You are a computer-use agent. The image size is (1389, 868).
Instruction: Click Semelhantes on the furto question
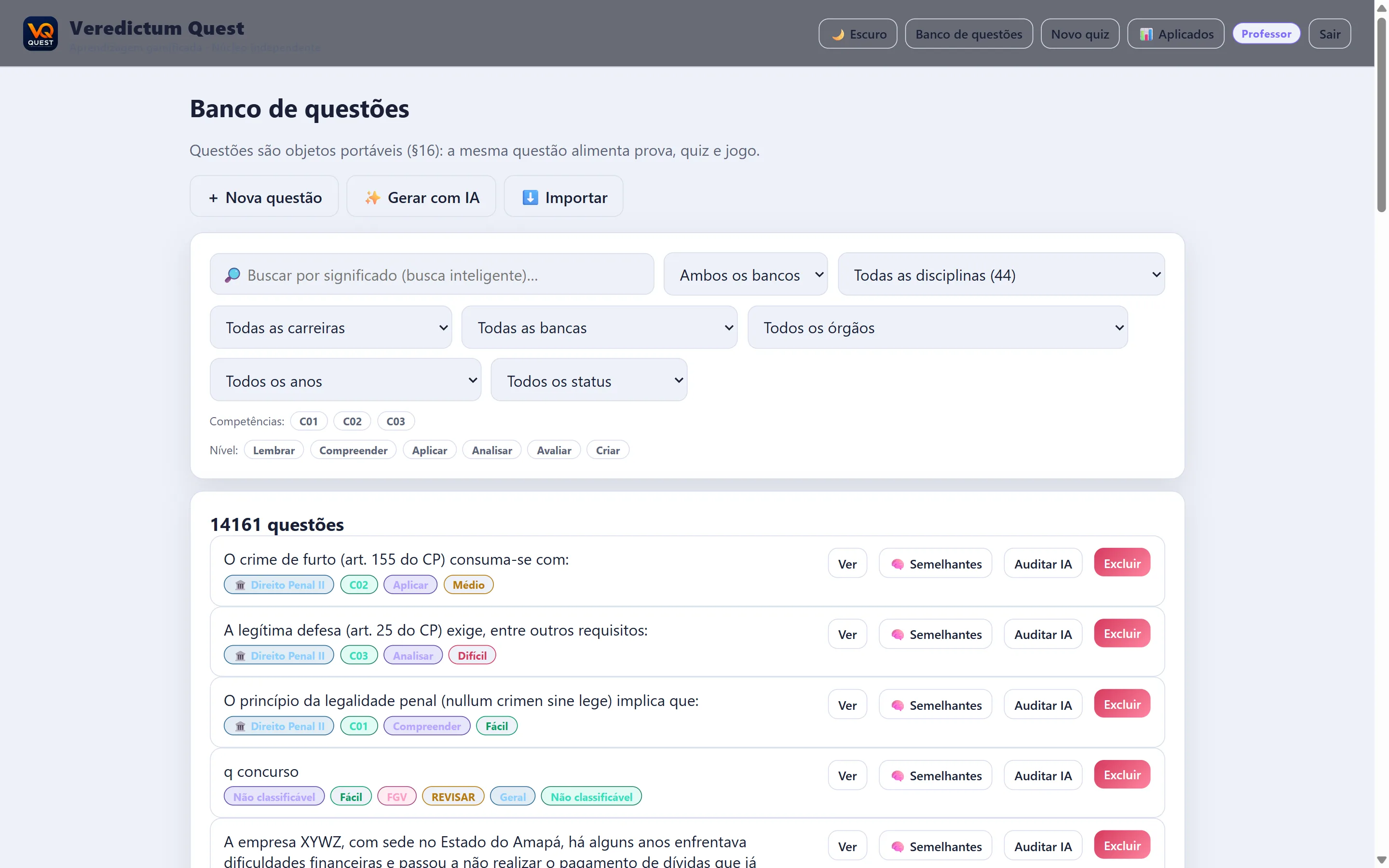tap(935, 563)
